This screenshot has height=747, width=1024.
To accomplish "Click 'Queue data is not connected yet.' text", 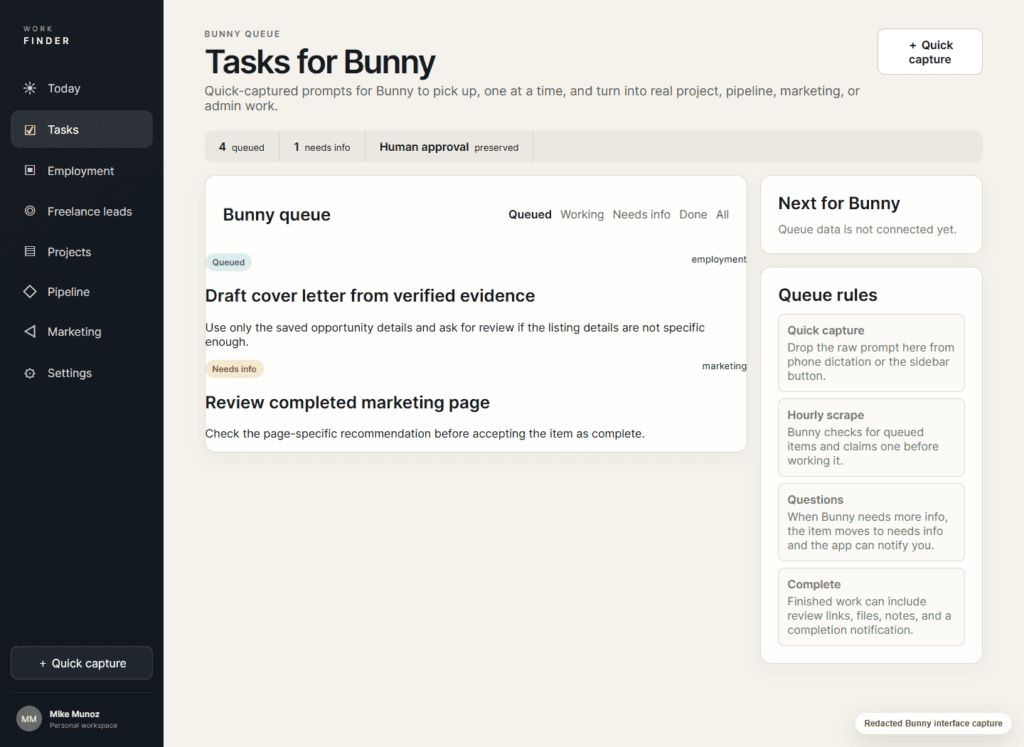I will 867,229.
